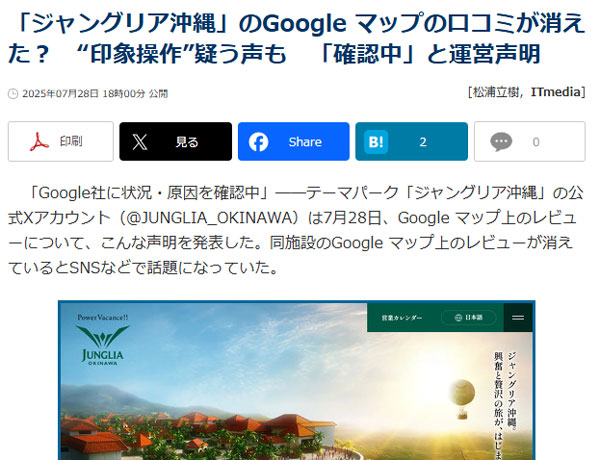Open the hamburger menu in site image
The width and height of the screenshot is (600, 460).
pyautogui.click(x=518, y=318)
